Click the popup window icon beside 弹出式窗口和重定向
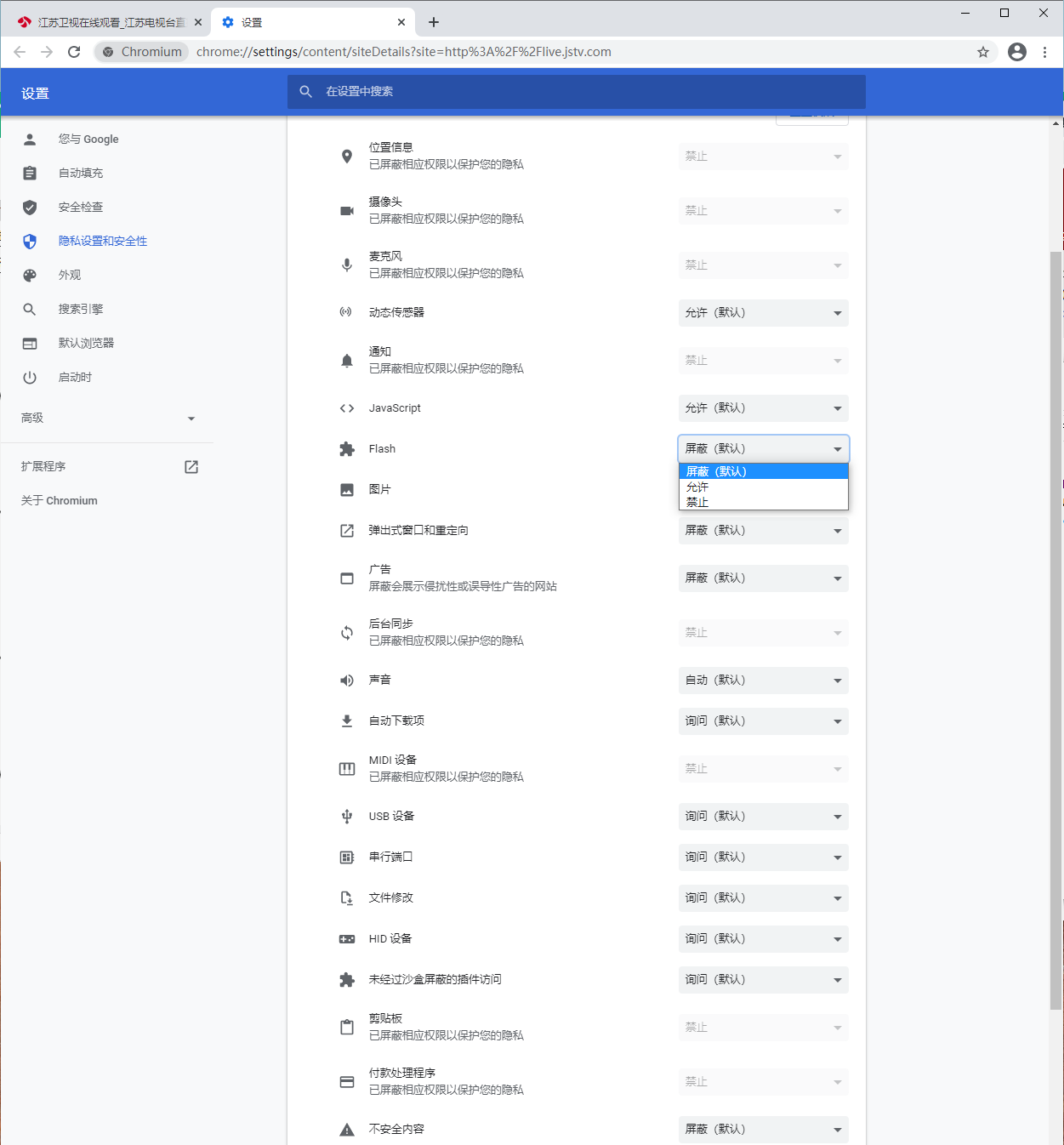Viewport: 1064px width, 1145px height. point(347,531)
